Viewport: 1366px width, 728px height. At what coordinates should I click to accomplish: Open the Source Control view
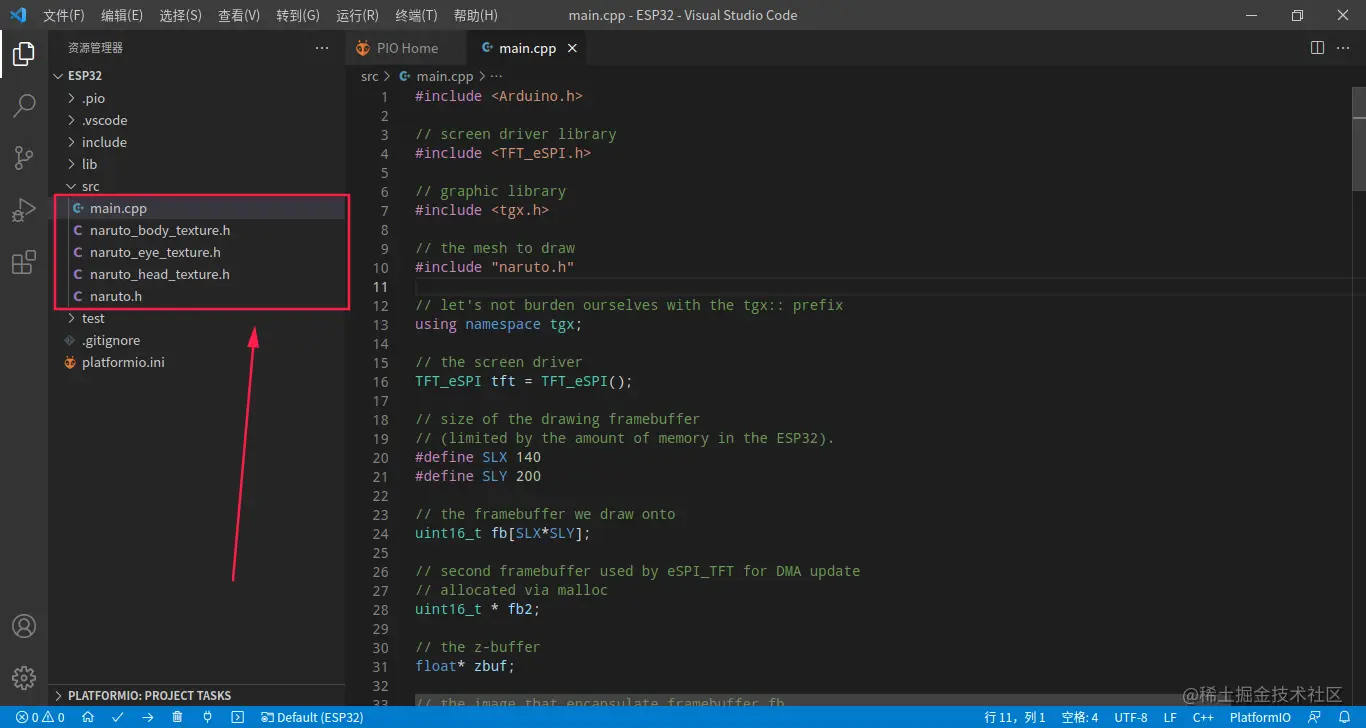23,157
